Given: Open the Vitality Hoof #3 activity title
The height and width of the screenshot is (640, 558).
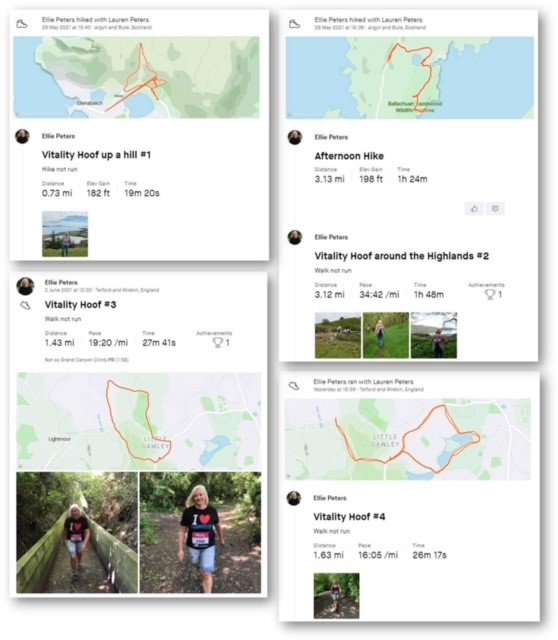Looking at the screenshot, I should click(x=80, y=304).
